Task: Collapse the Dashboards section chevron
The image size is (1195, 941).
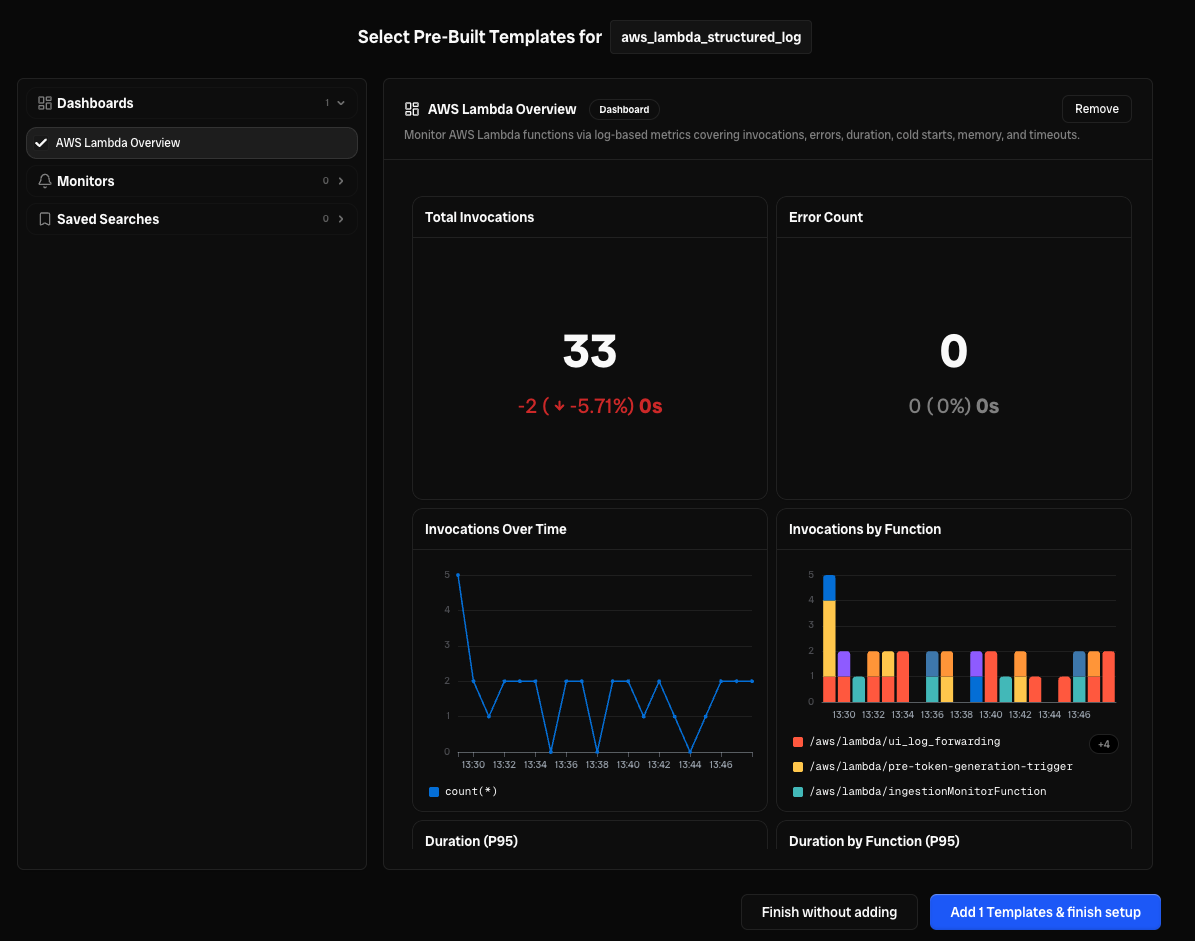Action: (341, 103)
